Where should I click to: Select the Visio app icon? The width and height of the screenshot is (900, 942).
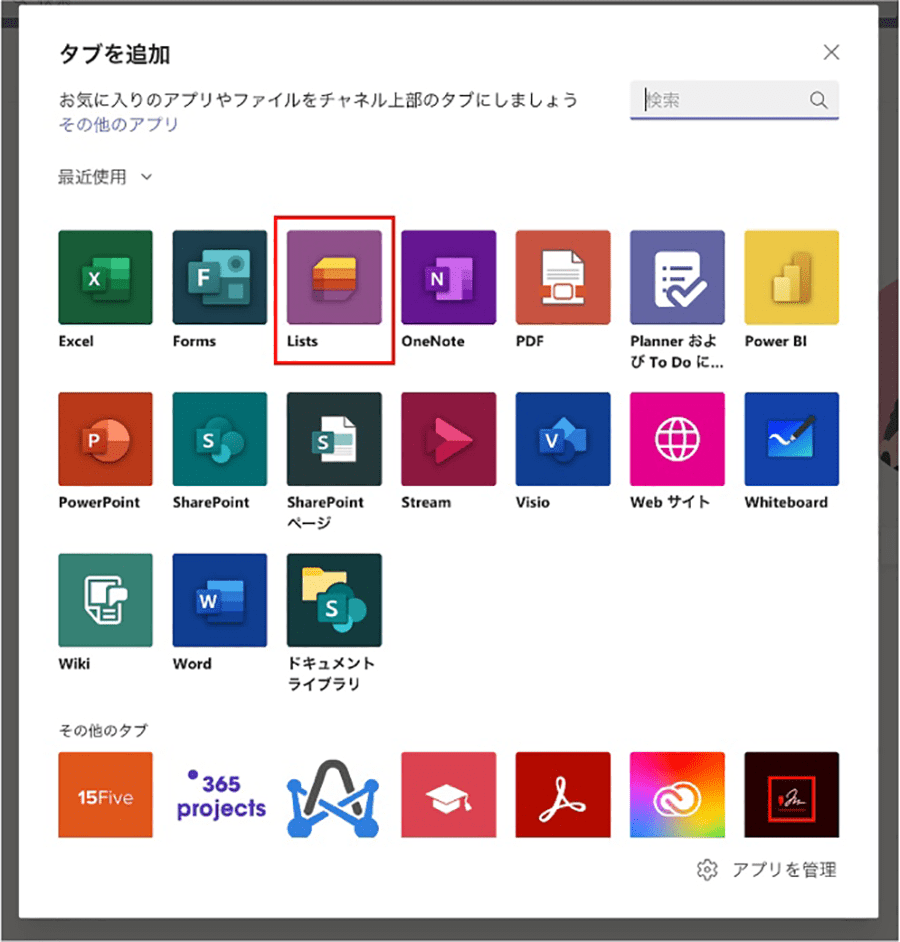pyautogui.click(x=563, y=439)
